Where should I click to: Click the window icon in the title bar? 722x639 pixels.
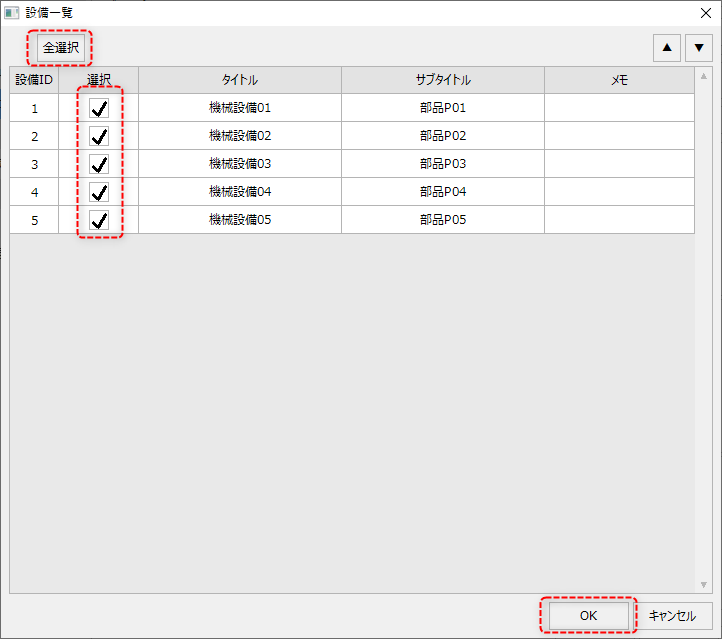12,13
